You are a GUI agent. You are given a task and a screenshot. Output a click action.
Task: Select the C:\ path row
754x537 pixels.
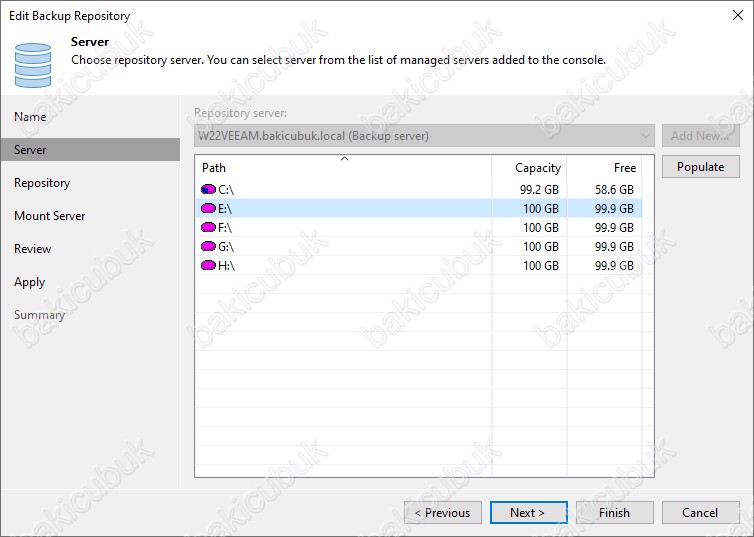[x=418, y=189]
